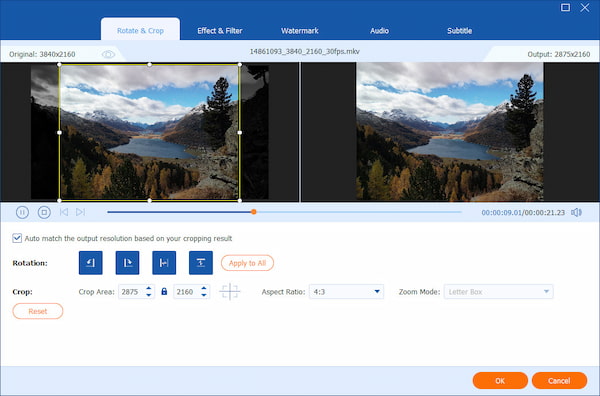The width and height of the screenshot is (600, 396).
Task: Open the Subtitle tab
Action: click(459, 31)
